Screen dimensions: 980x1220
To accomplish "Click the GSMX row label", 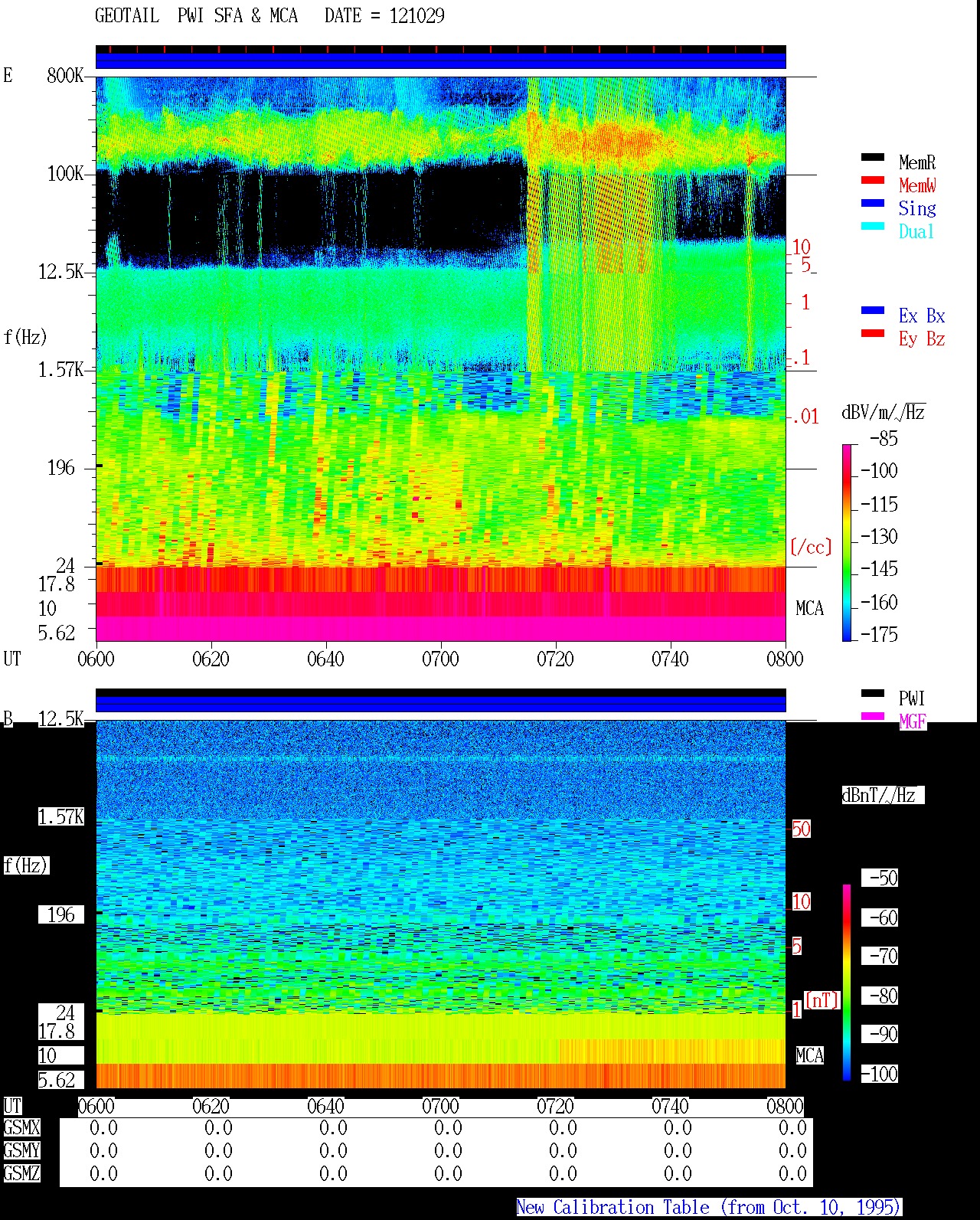I will click(x=21, y=1127).
